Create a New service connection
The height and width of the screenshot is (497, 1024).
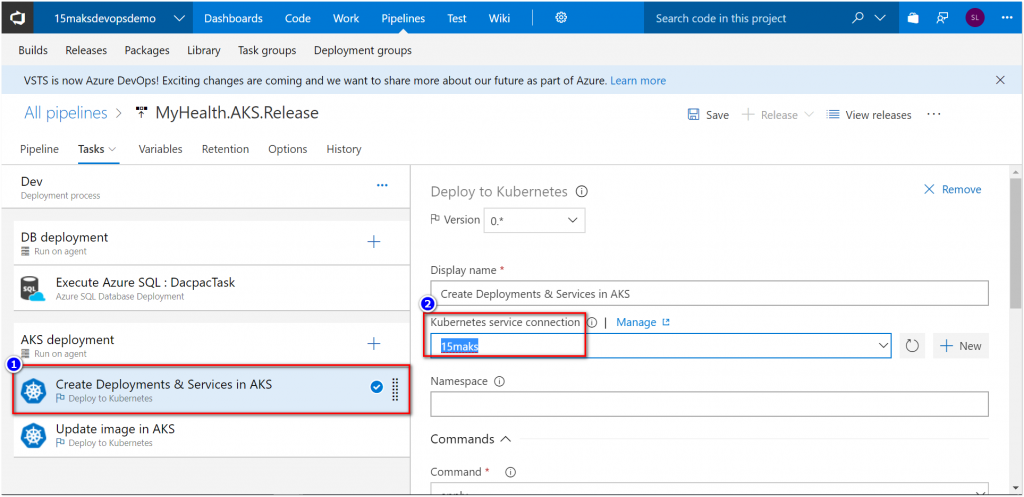click(x=961, y=346)
